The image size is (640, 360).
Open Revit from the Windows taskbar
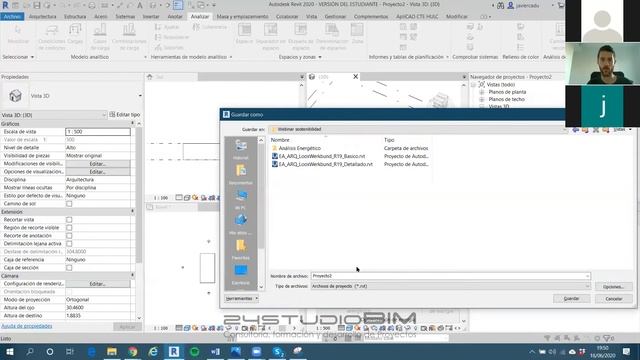pos(174,351)
